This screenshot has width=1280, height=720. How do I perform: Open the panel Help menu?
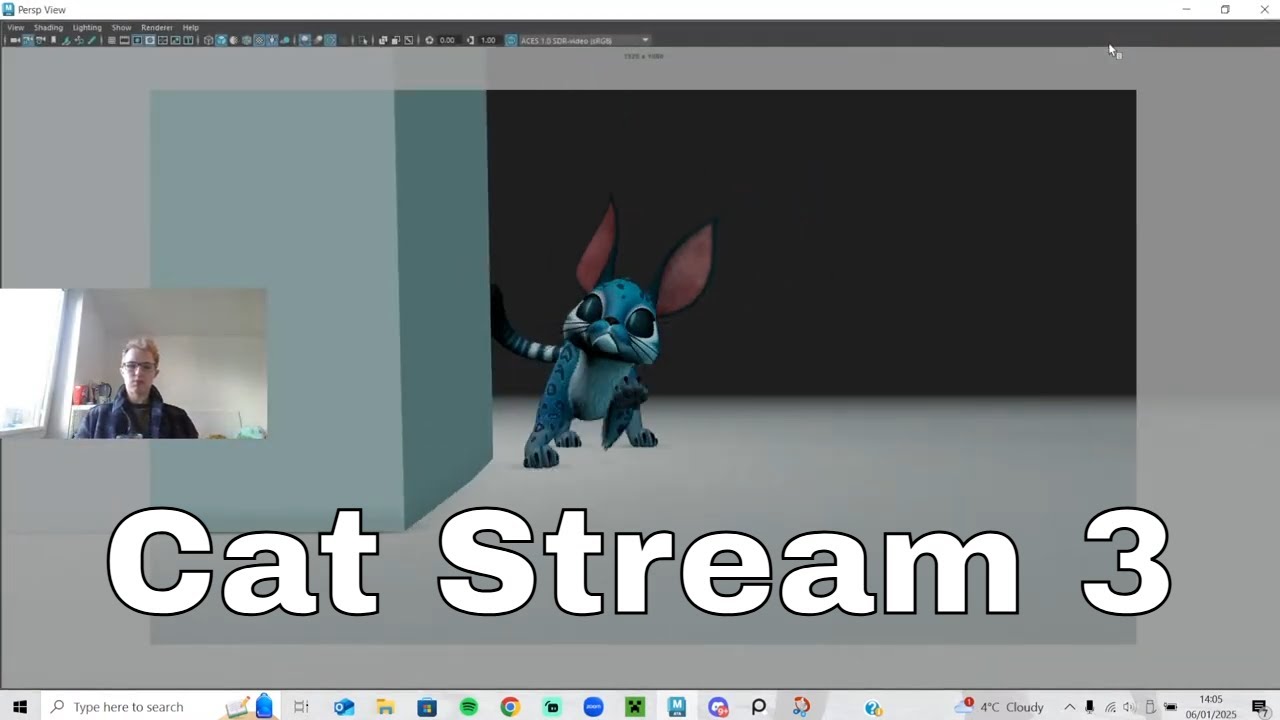tap(190, 27)
